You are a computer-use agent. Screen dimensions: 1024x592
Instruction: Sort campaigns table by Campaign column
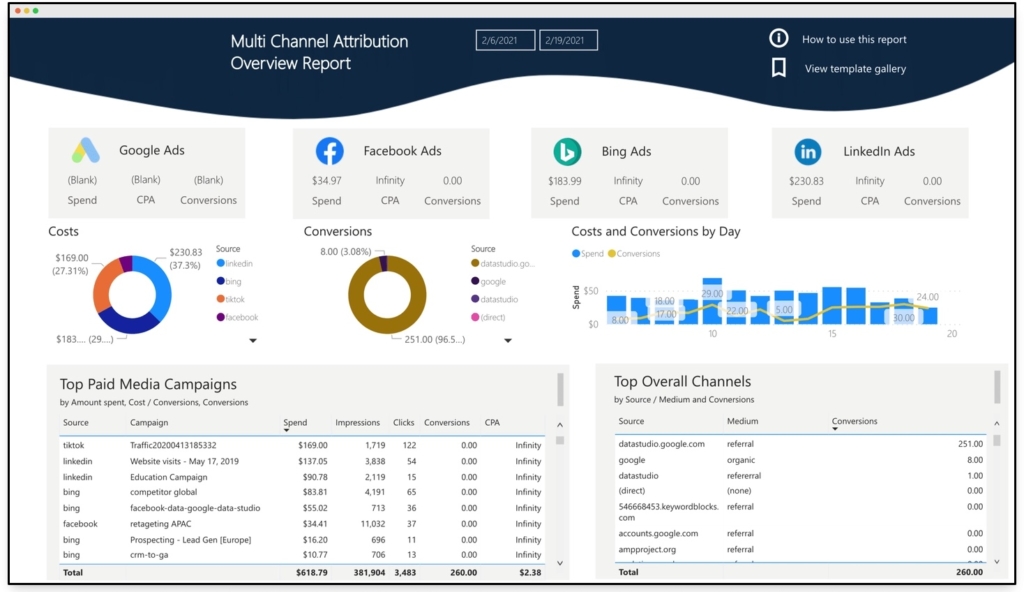[x=149, y=423]
